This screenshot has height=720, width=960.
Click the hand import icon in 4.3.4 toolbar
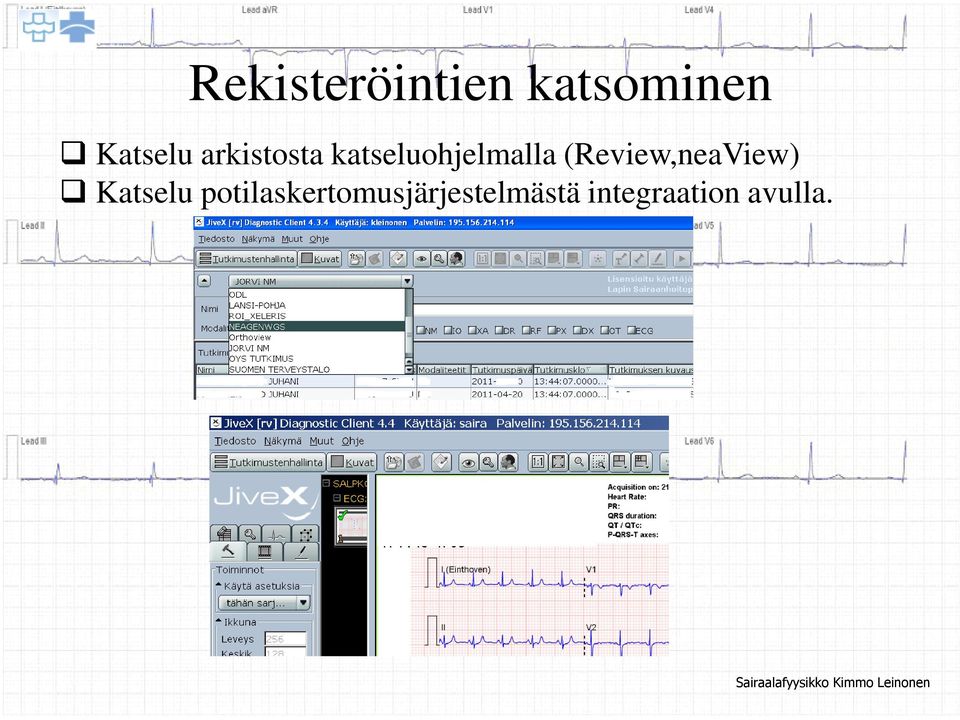click(x=356, y=259)
